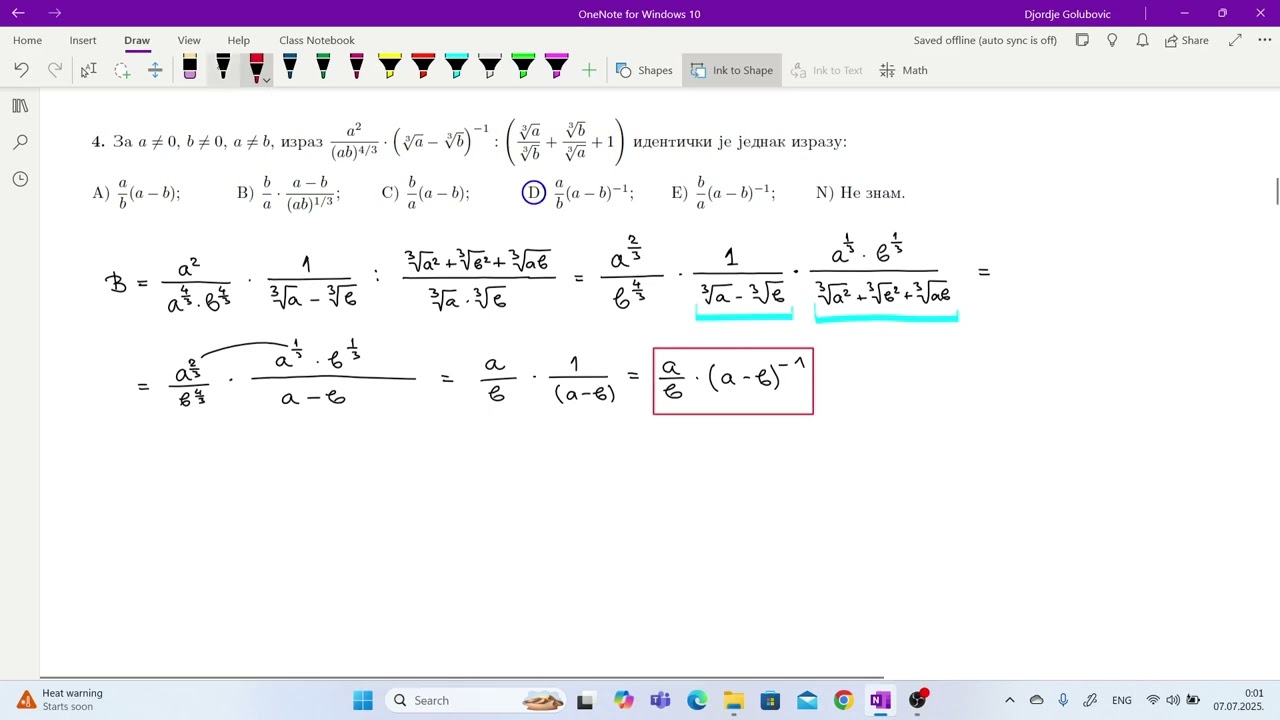The width and height of the screenshot is (1280, 720).
Task: Open the Help tab
Action: coord(238,40)
